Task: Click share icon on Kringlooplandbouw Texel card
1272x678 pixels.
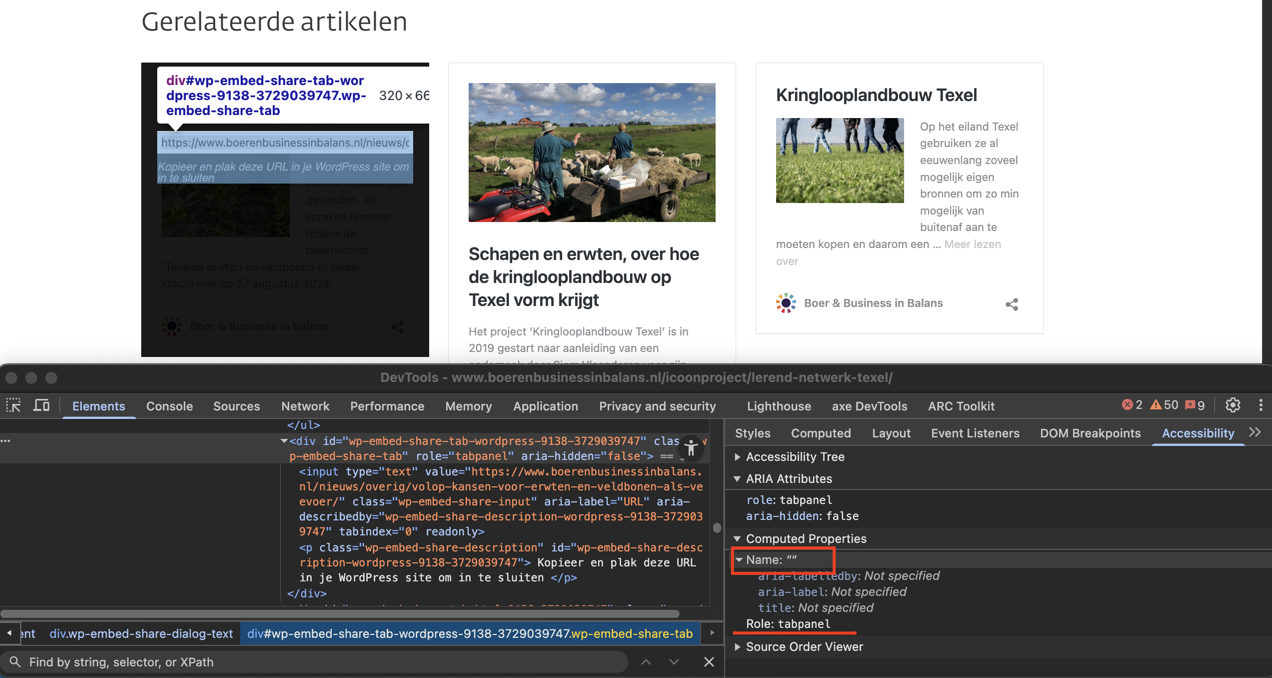Action: click(x=1012, y=304)
